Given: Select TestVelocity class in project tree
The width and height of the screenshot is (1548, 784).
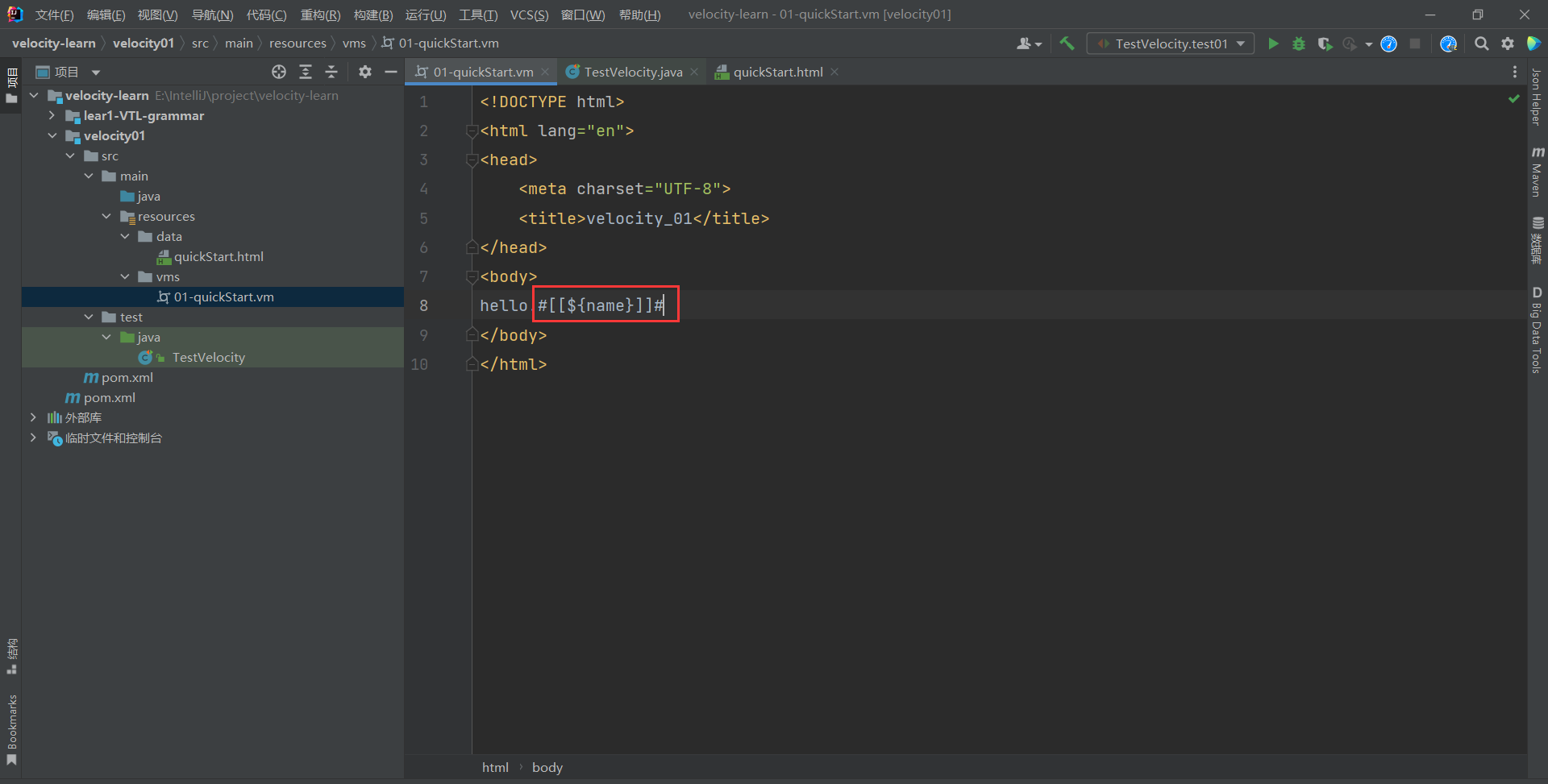Looking at the screenshot, I should pos(208,357).
